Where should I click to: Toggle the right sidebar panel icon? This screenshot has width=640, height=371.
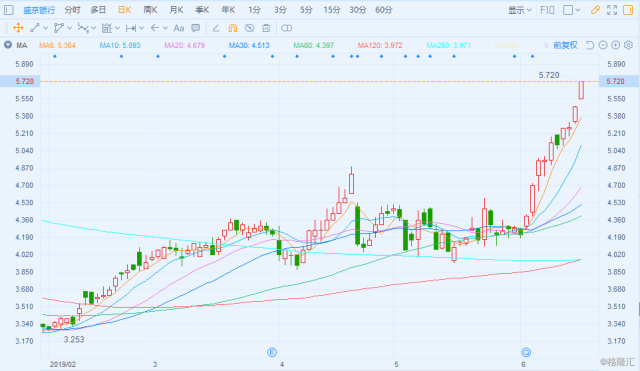point(628,10)
